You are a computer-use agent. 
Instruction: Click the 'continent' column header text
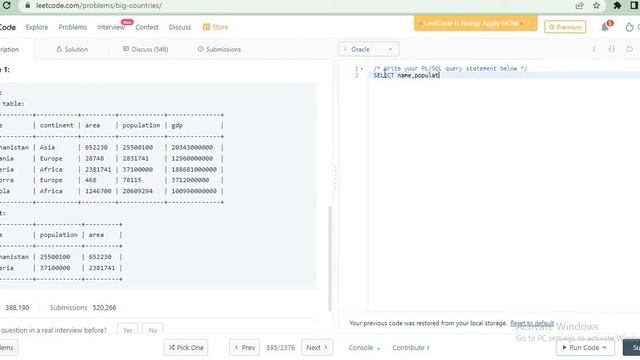tap(57, 126)
